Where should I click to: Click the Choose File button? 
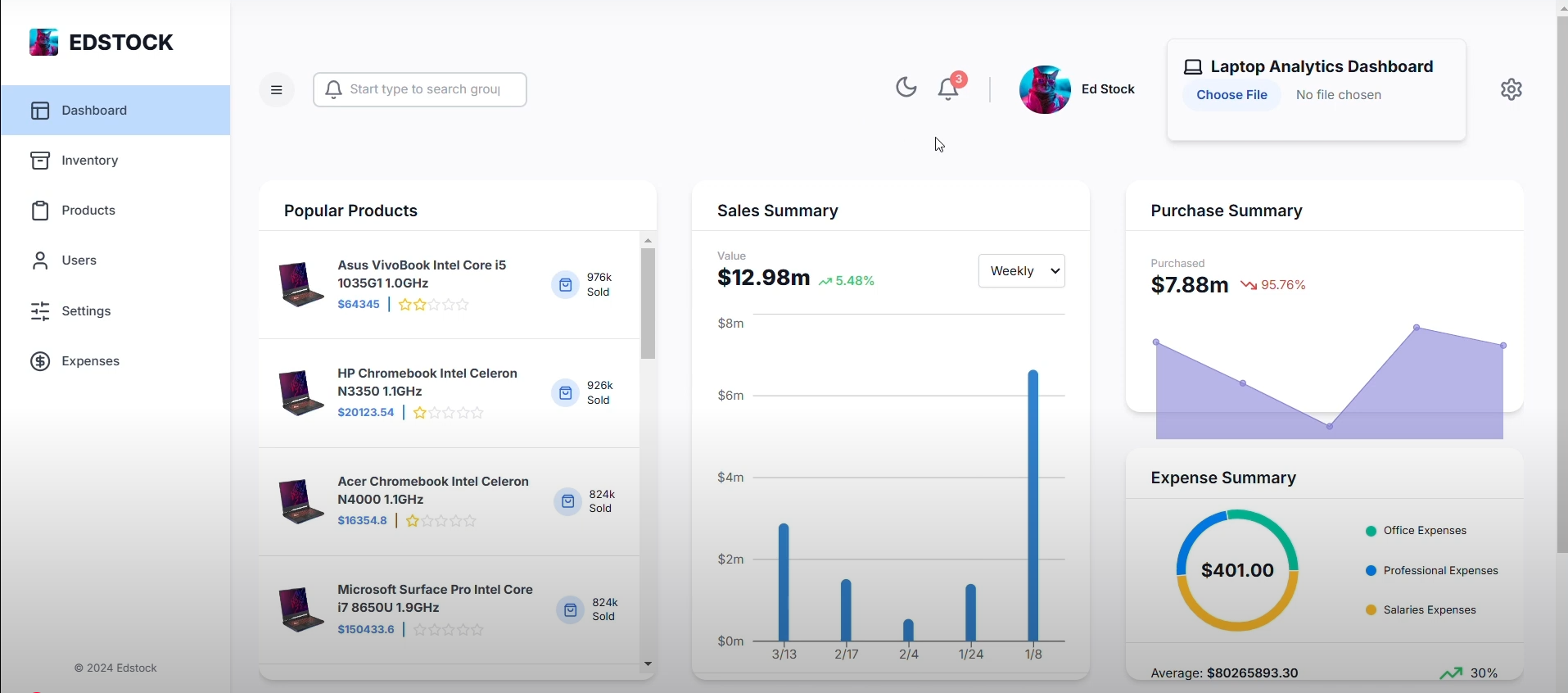[1231, 95]
